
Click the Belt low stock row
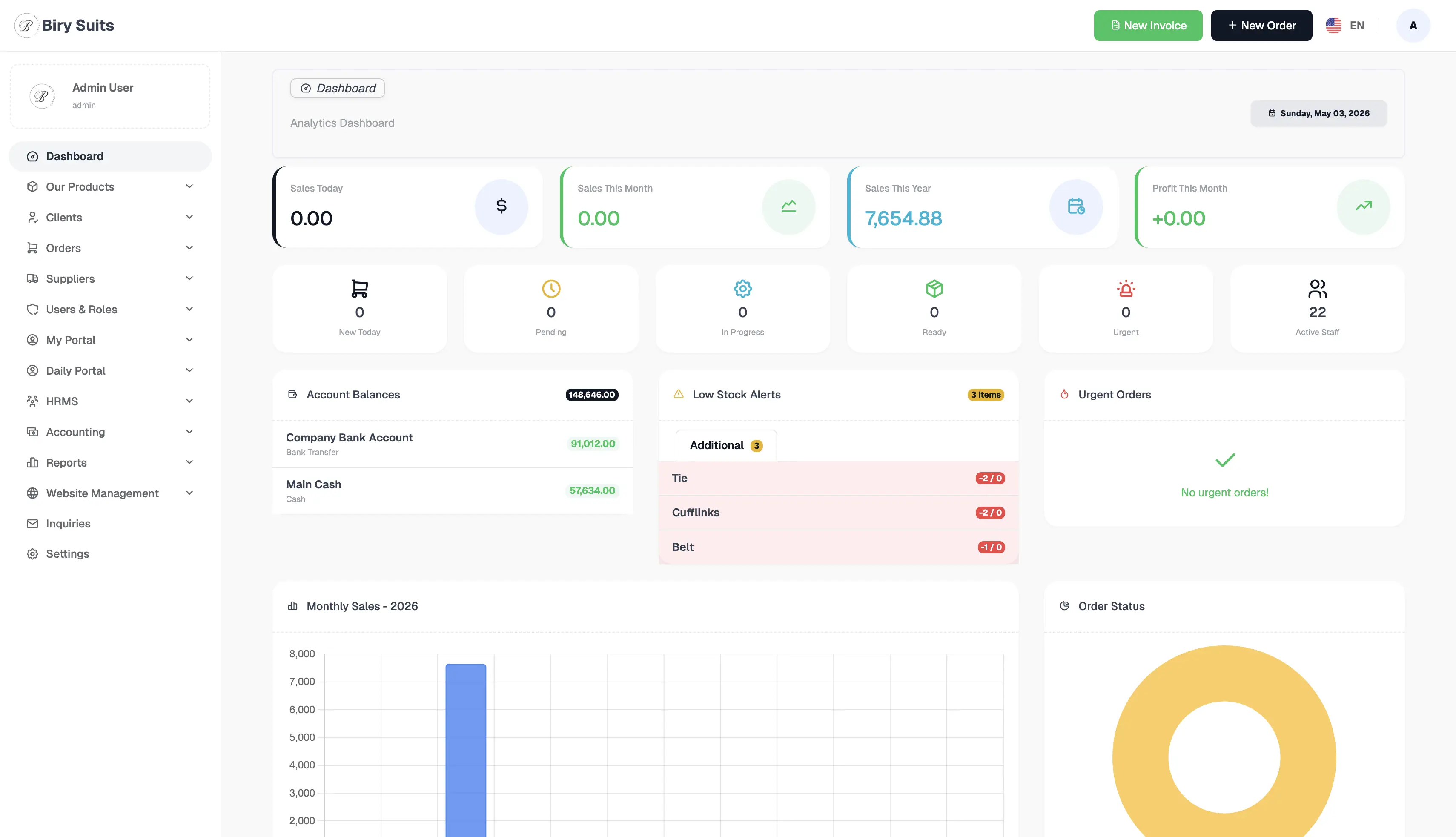[x=838, y=547]
